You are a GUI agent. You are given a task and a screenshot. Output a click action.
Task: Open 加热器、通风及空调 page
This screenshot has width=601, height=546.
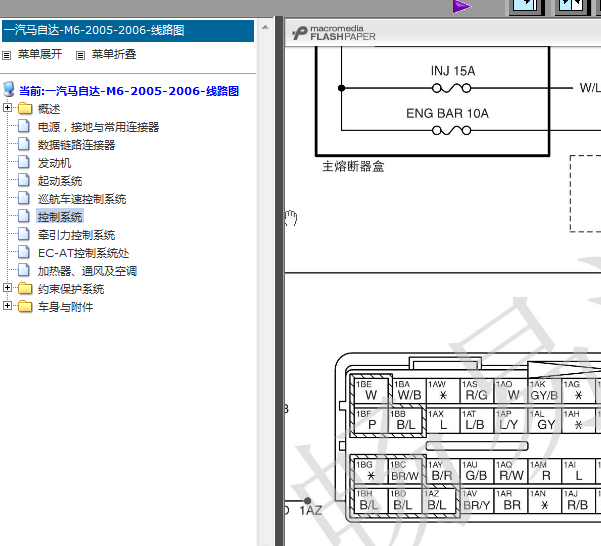click(x=87, y=271)
